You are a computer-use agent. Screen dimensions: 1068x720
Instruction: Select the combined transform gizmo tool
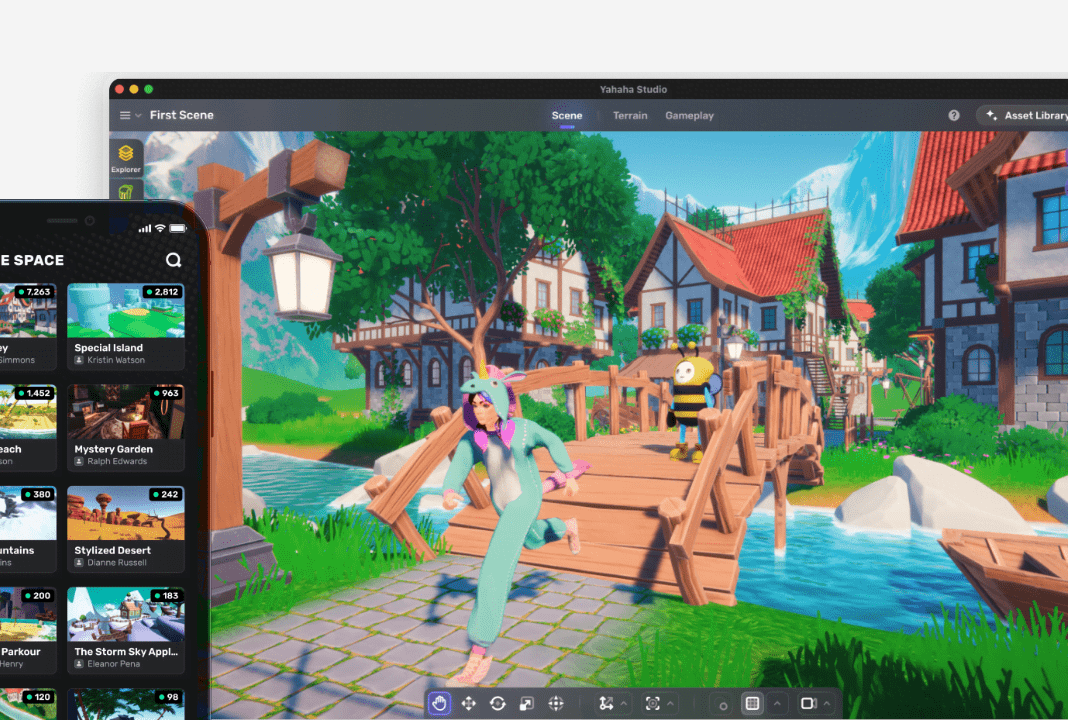[x=556, y=703]
